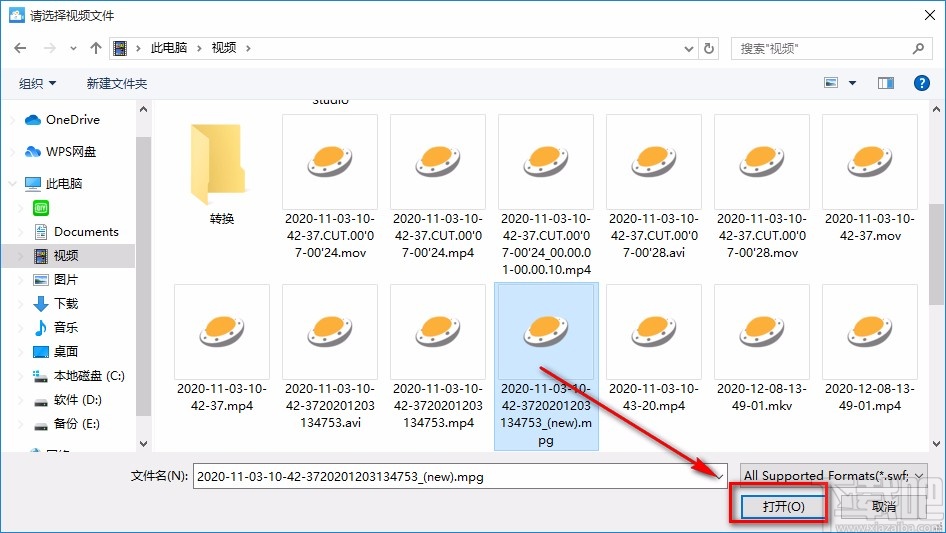Select file 42-37.CUT.00'07-00'24.mov
The image size is (946, 533).
[x=330, y=187]
